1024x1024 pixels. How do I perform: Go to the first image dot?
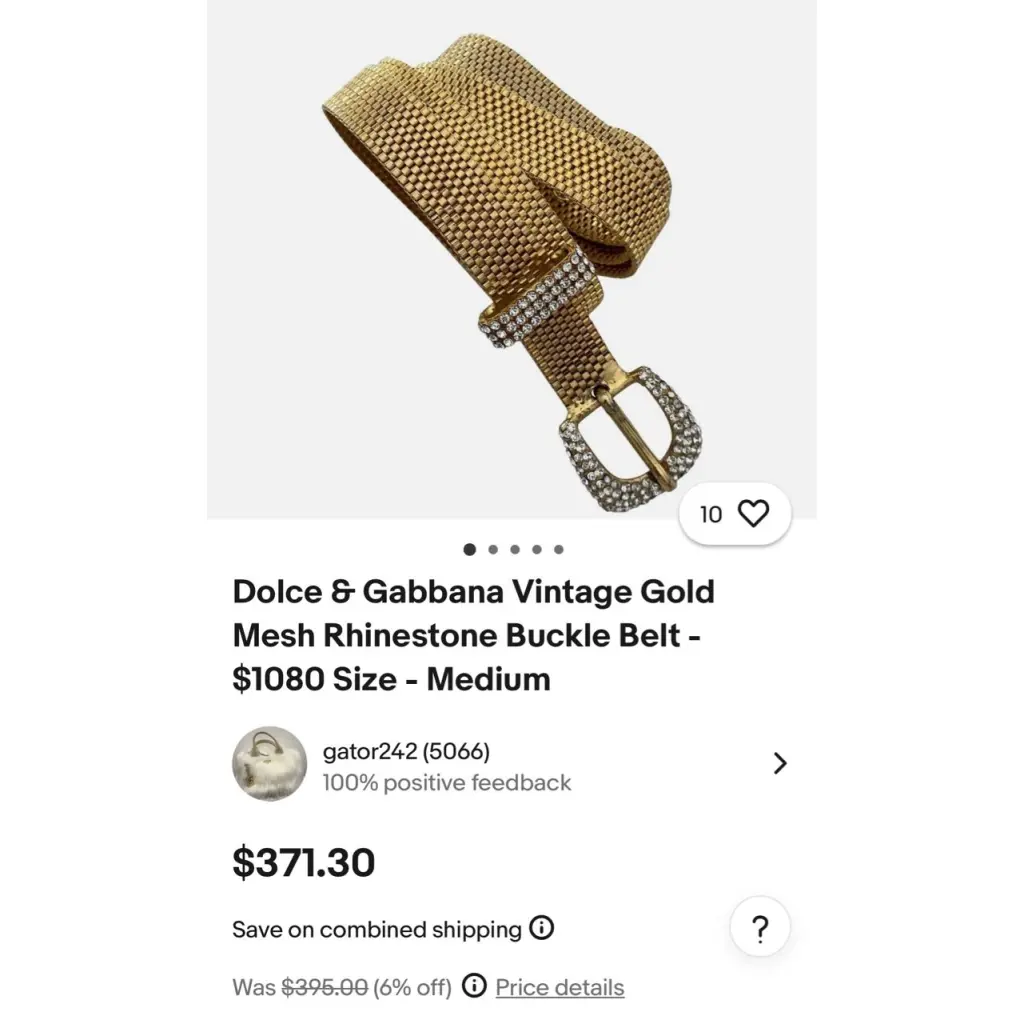point(469,549)
